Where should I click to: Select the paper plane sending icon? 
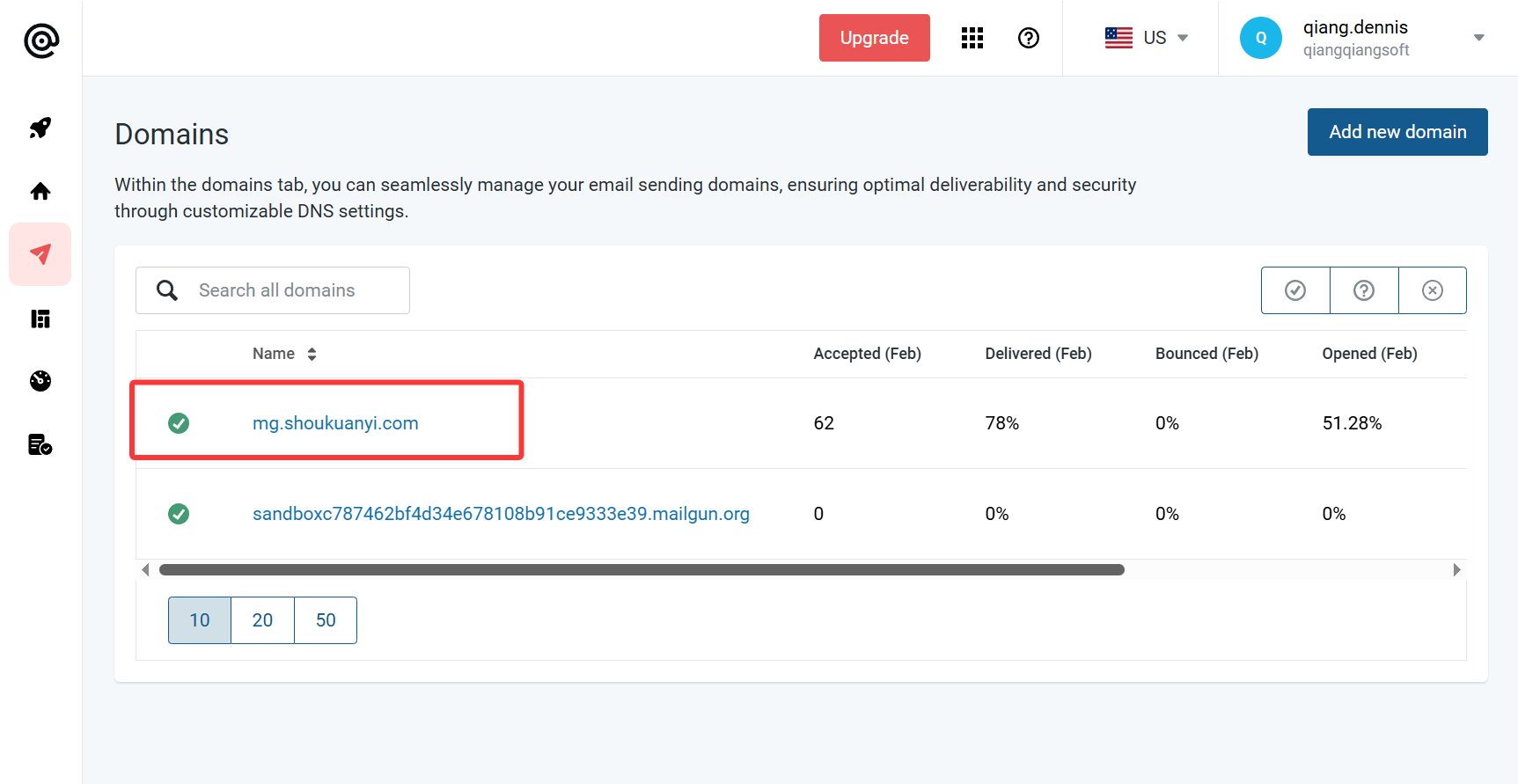click(x=40, y=254)
